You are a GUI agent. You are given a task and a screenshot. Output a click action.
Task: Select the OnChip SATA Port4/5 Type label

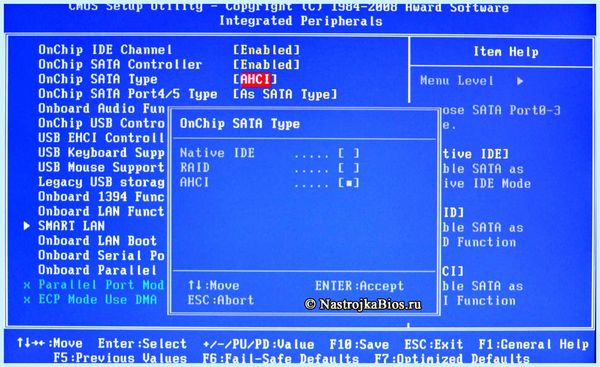tap(127, 94)
